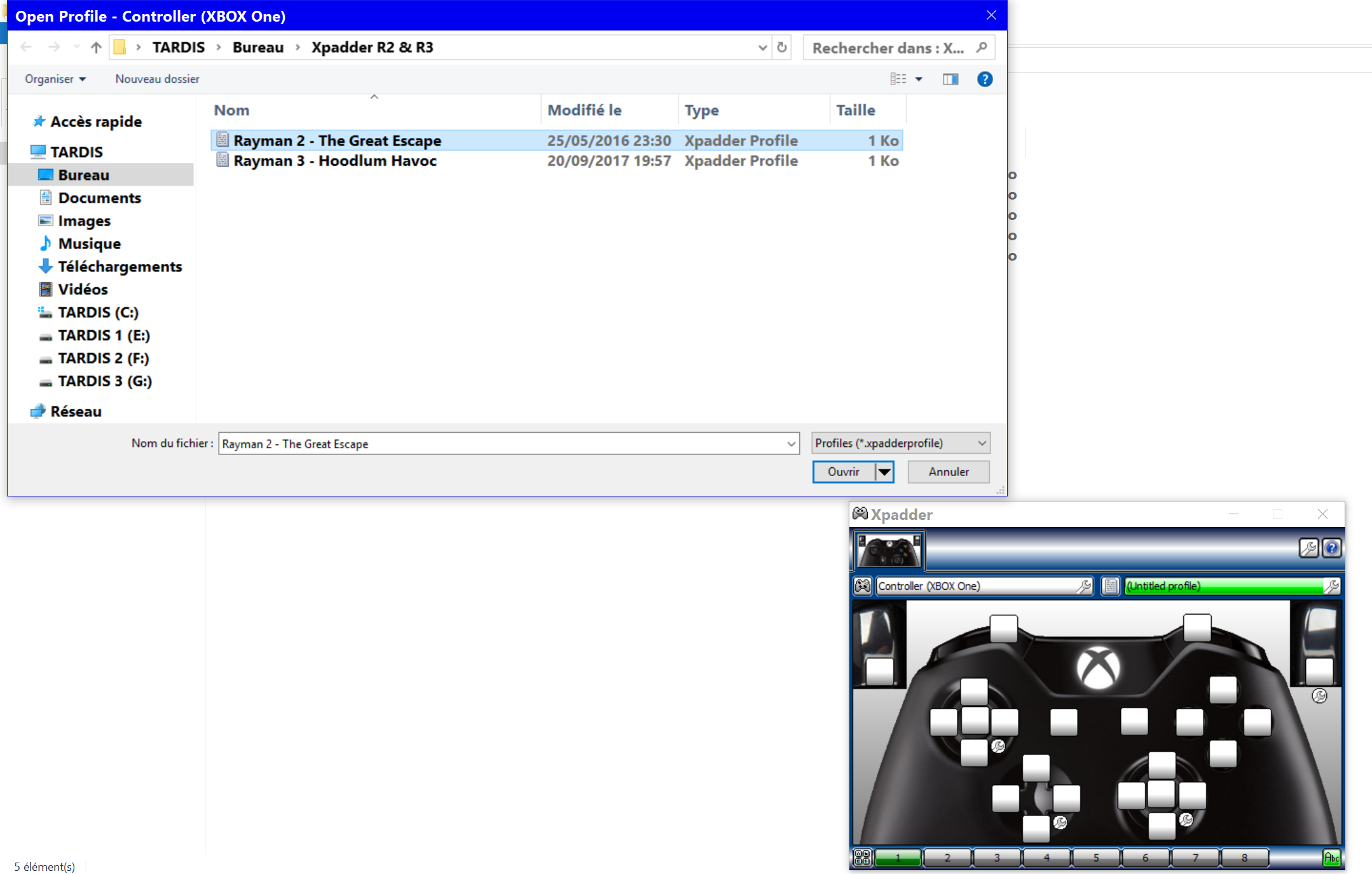Viewport: 1372px width, 874px height.
Task: Click the right stick settings wrench icon
Action: tap(1186, 820)
